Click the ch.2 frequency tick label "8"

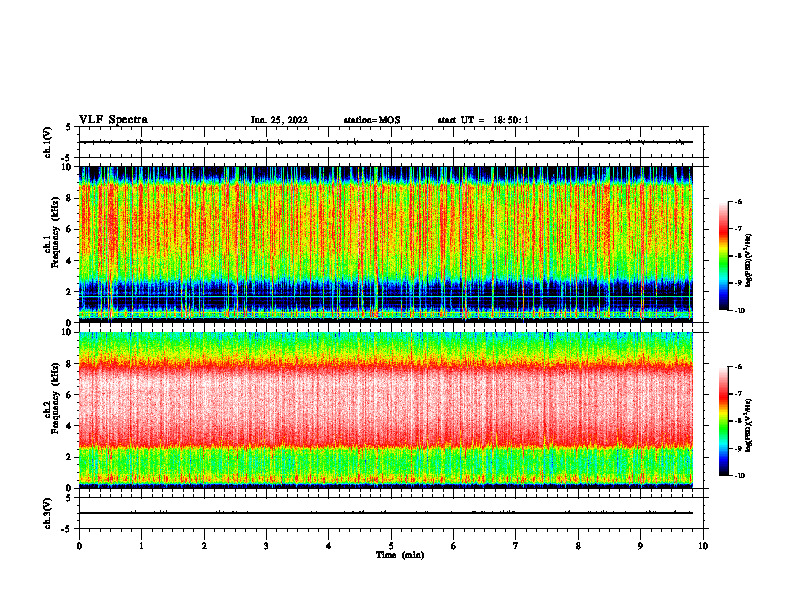70,364
